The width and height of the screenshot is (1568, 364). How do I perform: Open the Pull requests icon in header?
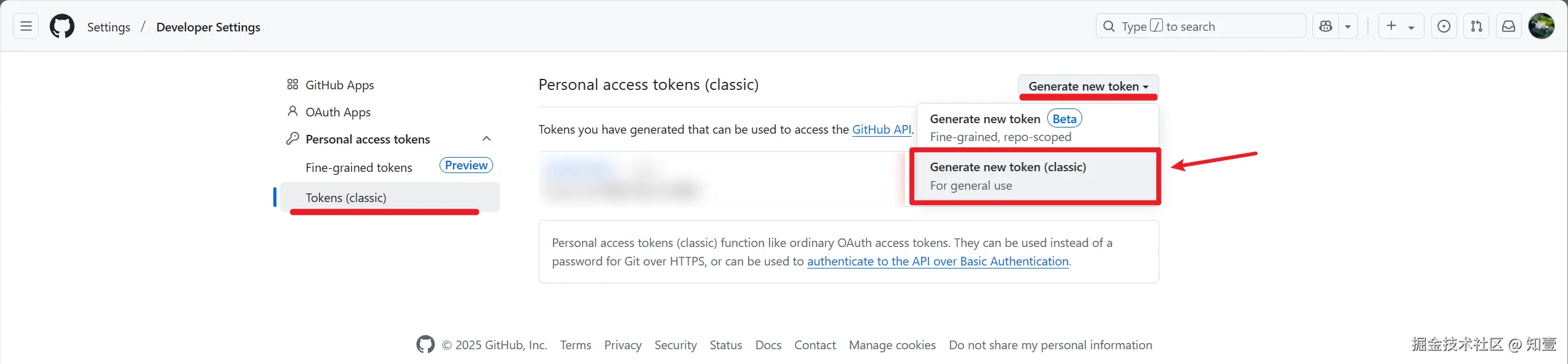click(x=1476, y=26)
